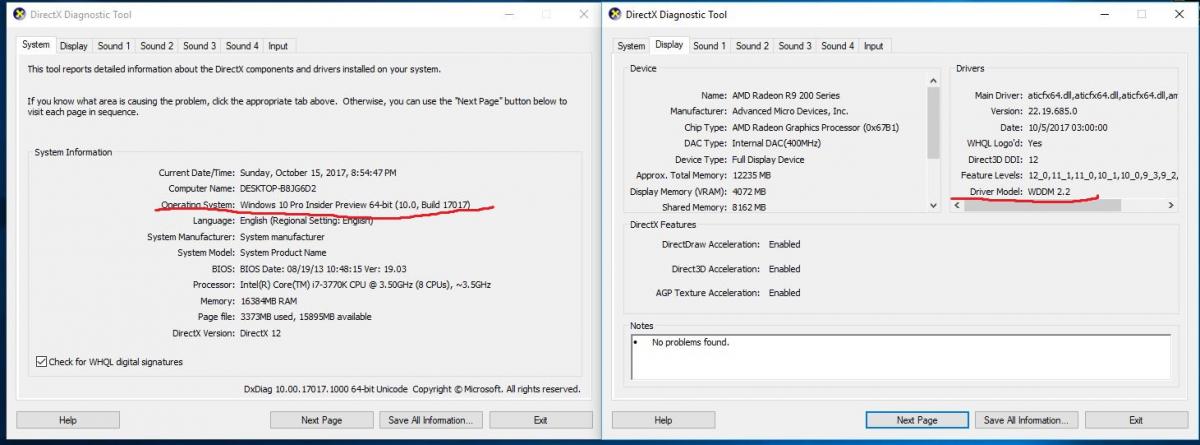Click current date/time value
Screen dimensions: 1200x445
coord(318,173)
